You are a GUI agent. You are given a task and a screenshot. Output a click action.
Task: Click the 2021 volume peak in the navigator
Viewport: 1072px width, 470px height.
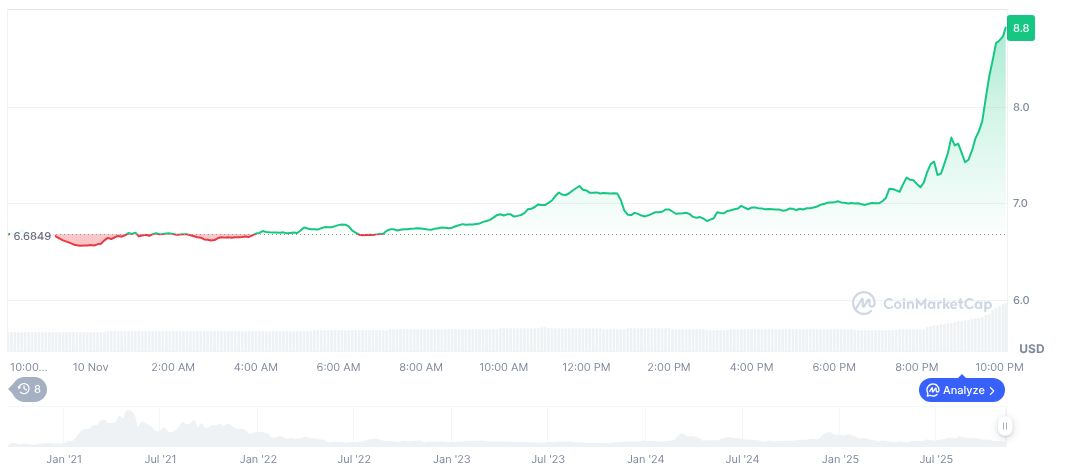coord(127,418)
